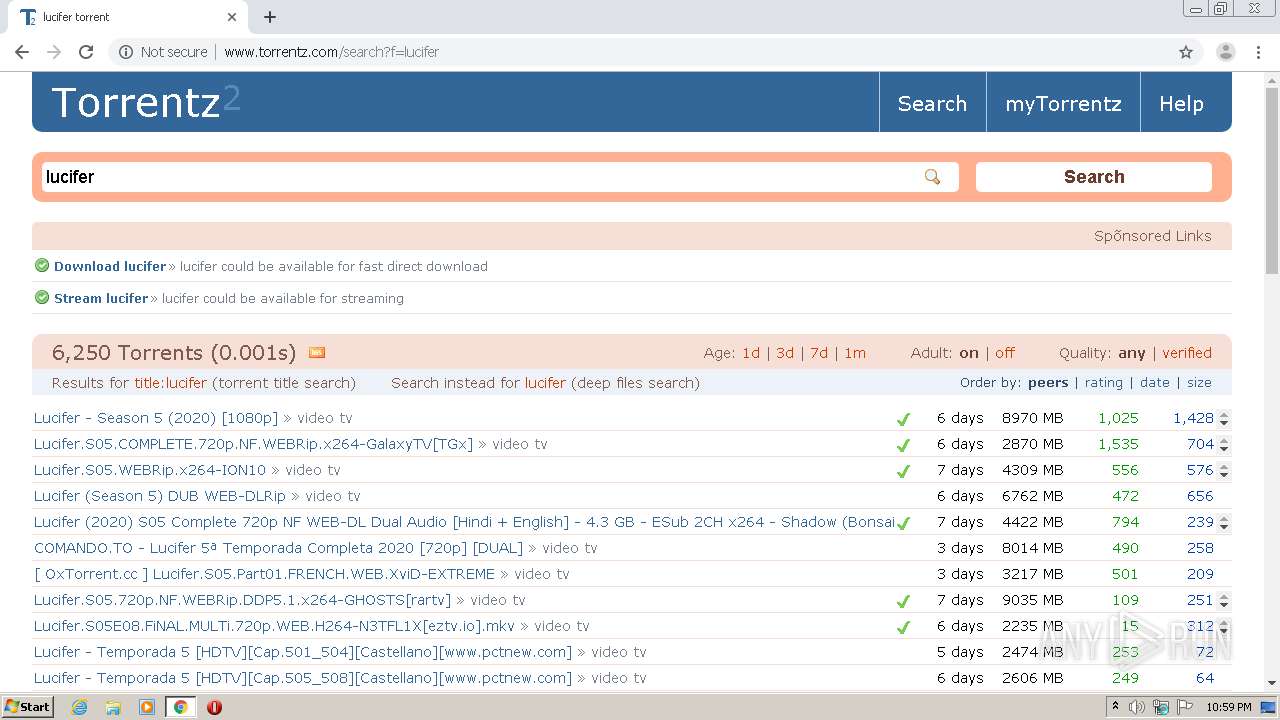Open the Download lucifer sponsored link
This screenshot has width=1280, height=720.
(110, 266)
